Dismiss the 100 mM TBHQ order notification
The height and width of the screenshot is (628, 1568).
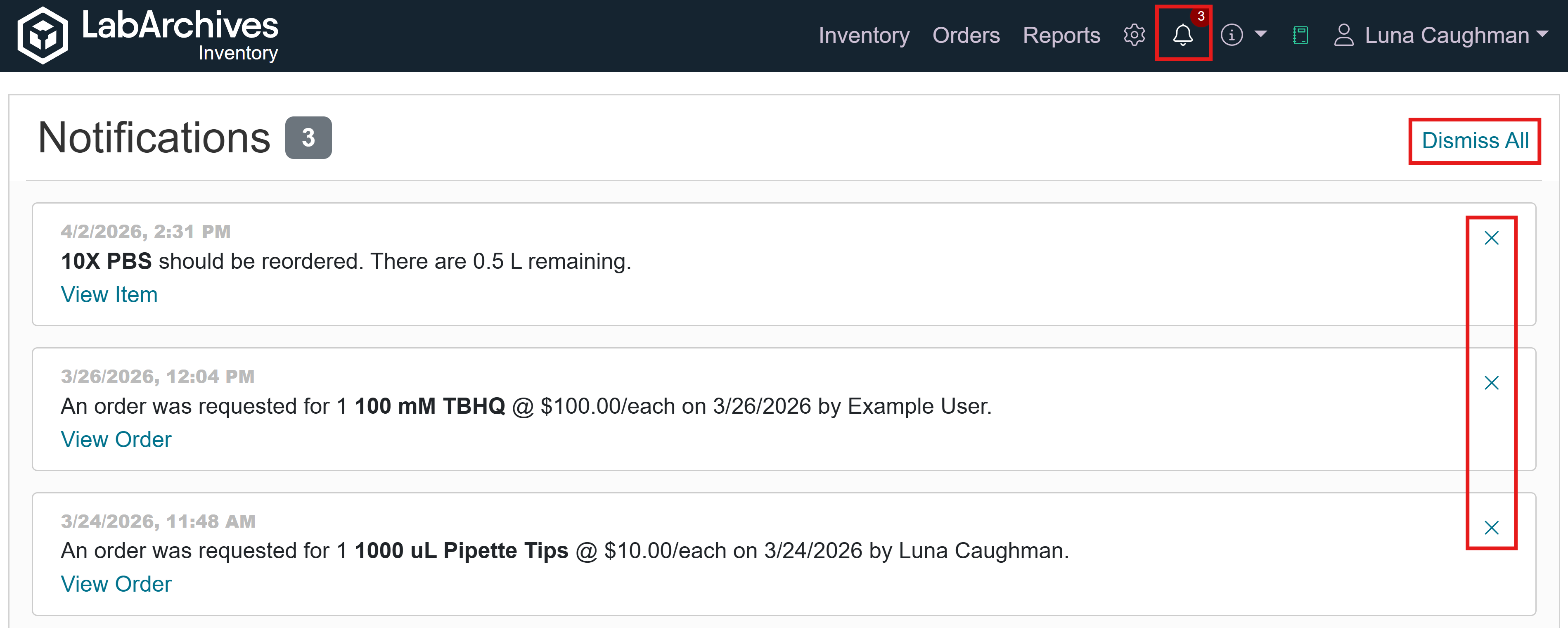1491,383
